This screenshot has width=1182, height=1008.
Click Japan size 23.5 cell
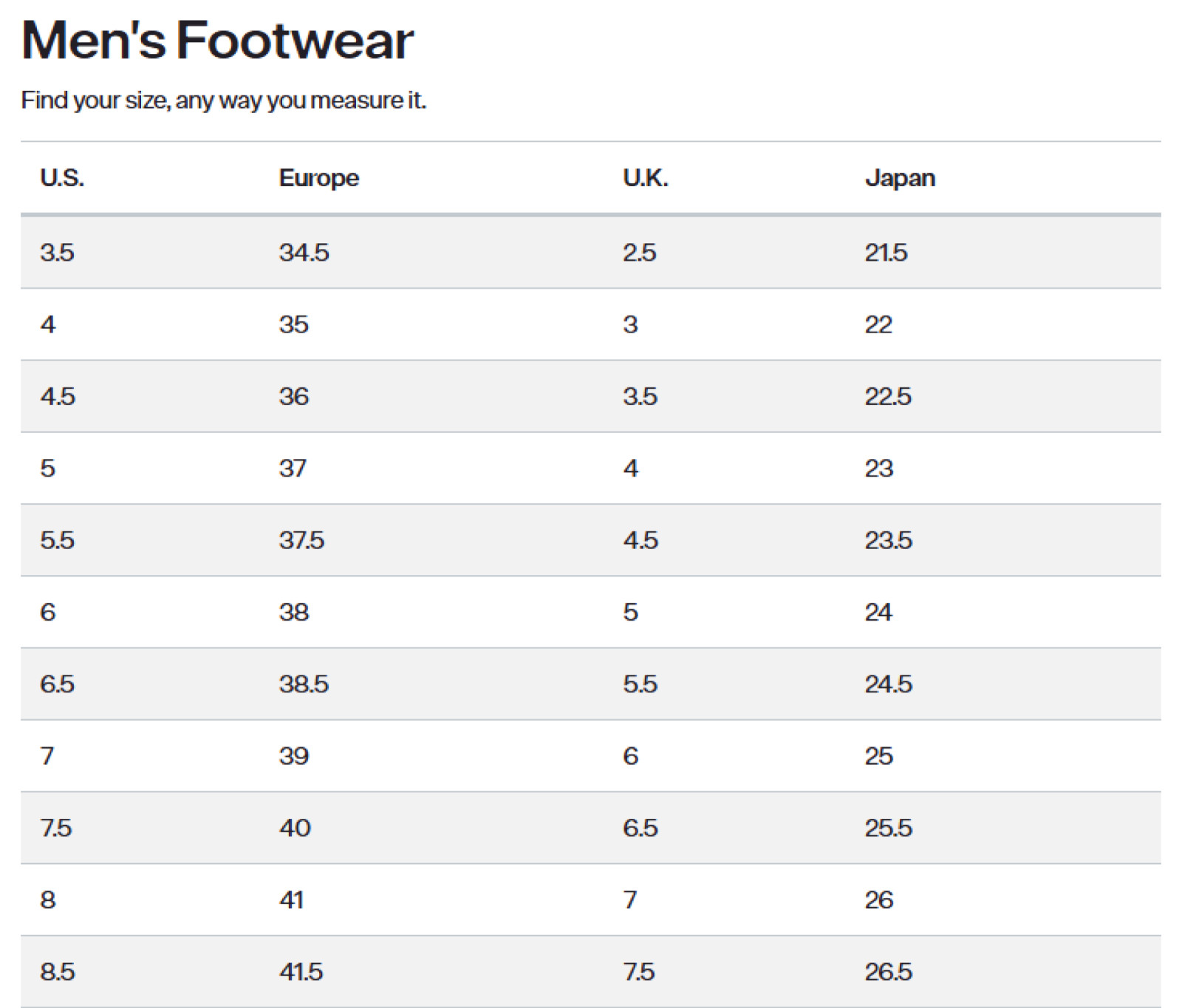(889, 540)
